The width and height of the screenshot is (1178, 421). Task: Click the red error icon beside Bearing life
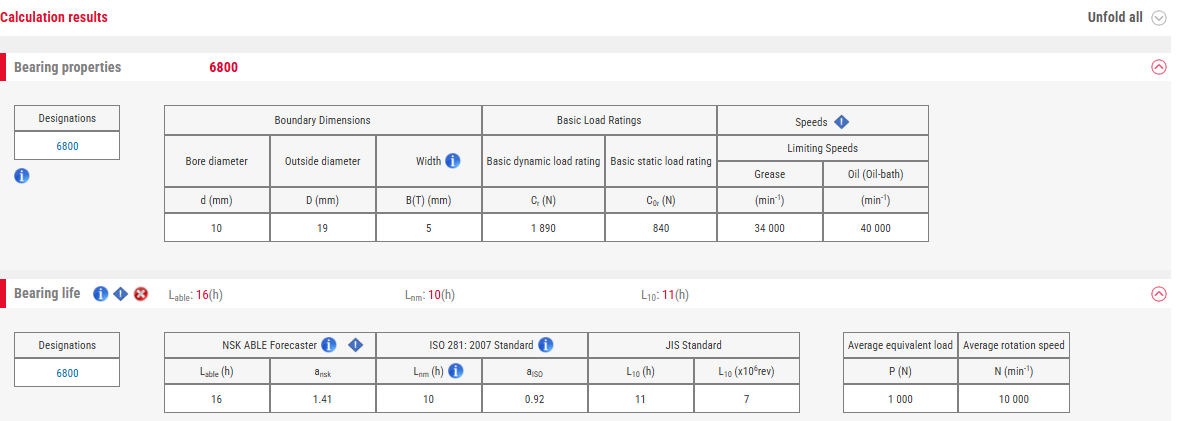[x=140, y=294]
